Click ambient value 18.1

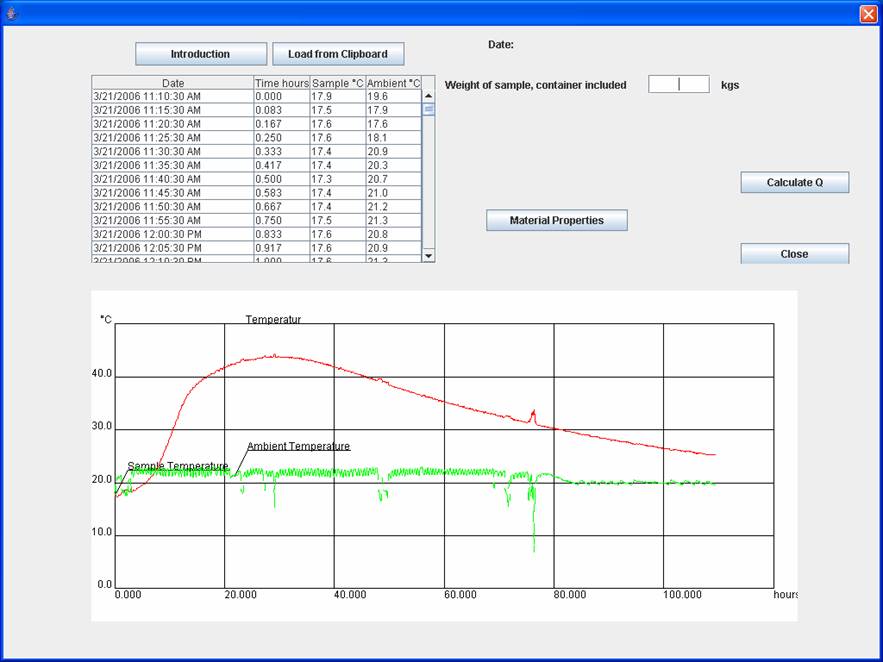pyautogui.click(x=393, y=137)
